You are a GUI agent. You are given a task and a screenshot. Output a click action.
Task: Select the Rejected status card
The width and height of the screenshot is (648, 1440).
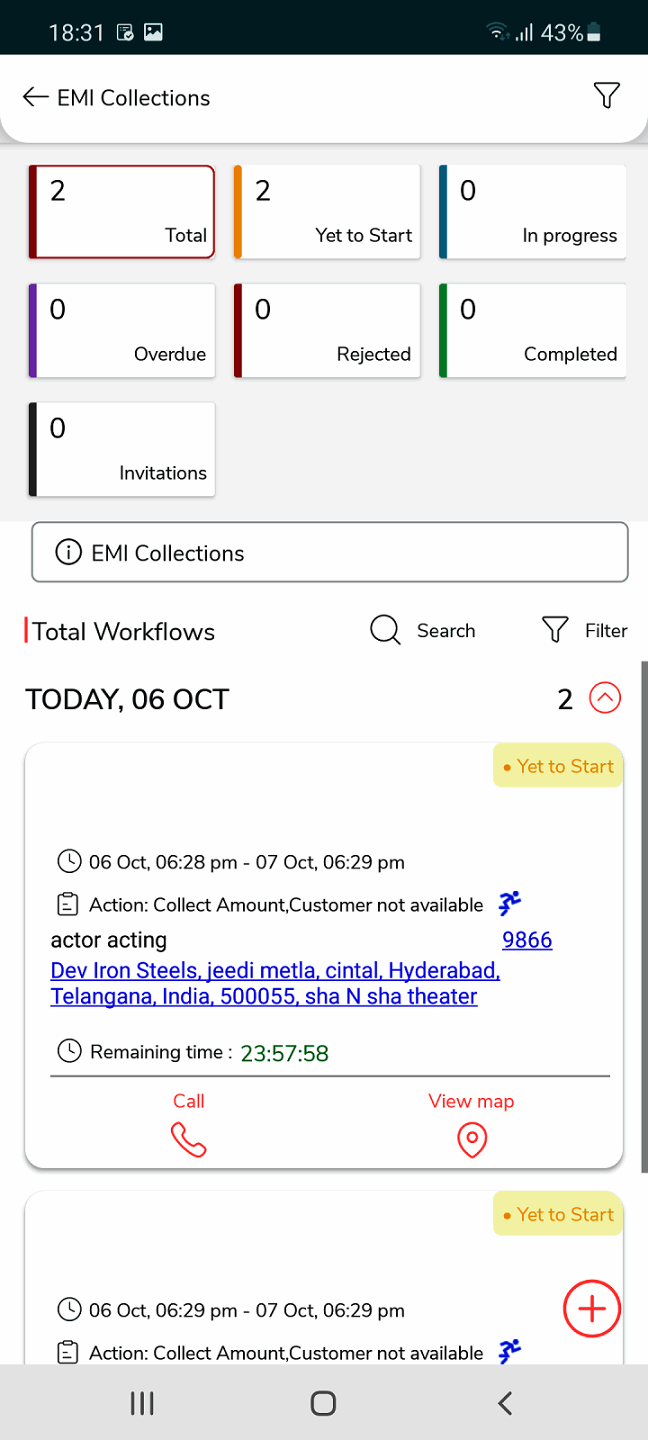[327, 331]
